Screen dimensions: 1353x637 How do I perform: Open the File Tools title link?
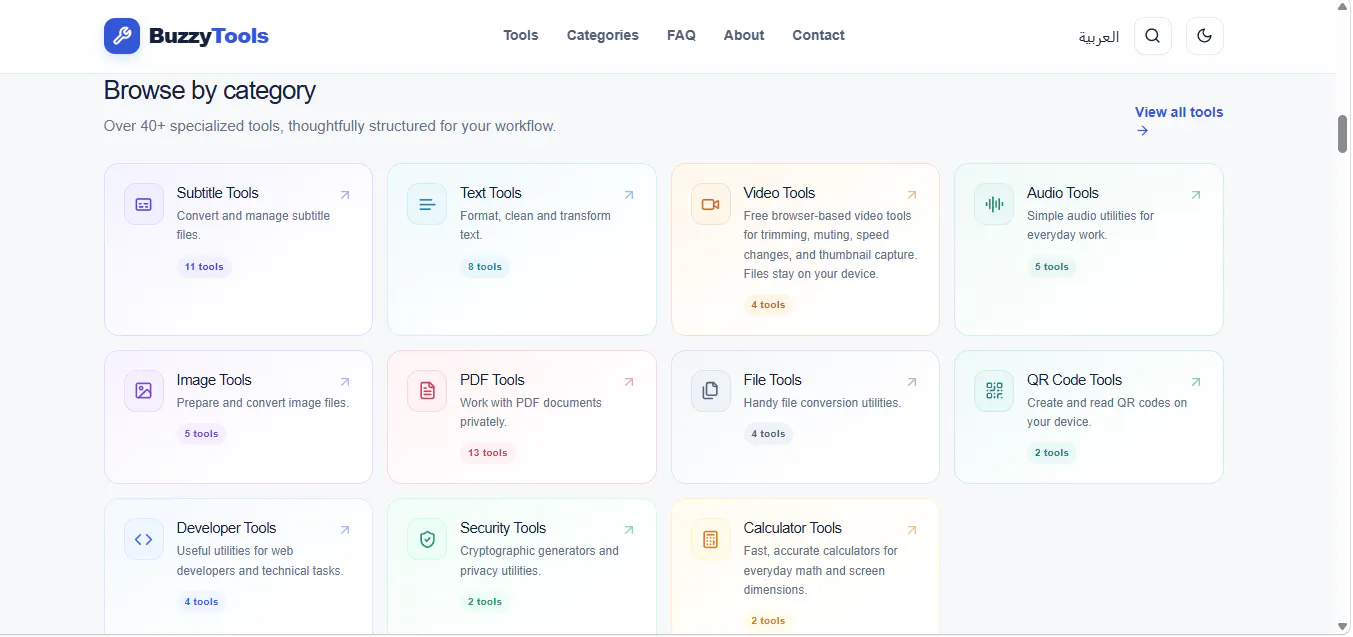point(773,380)
